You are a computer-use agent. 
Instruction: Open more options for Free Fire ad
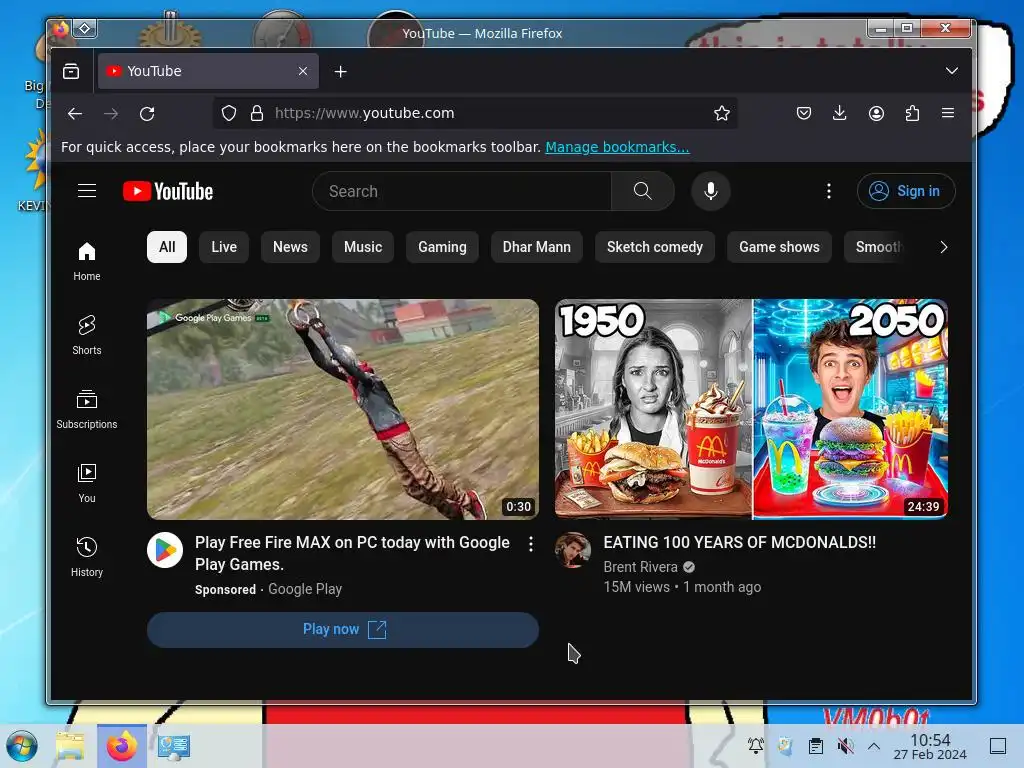pos(531,544)
